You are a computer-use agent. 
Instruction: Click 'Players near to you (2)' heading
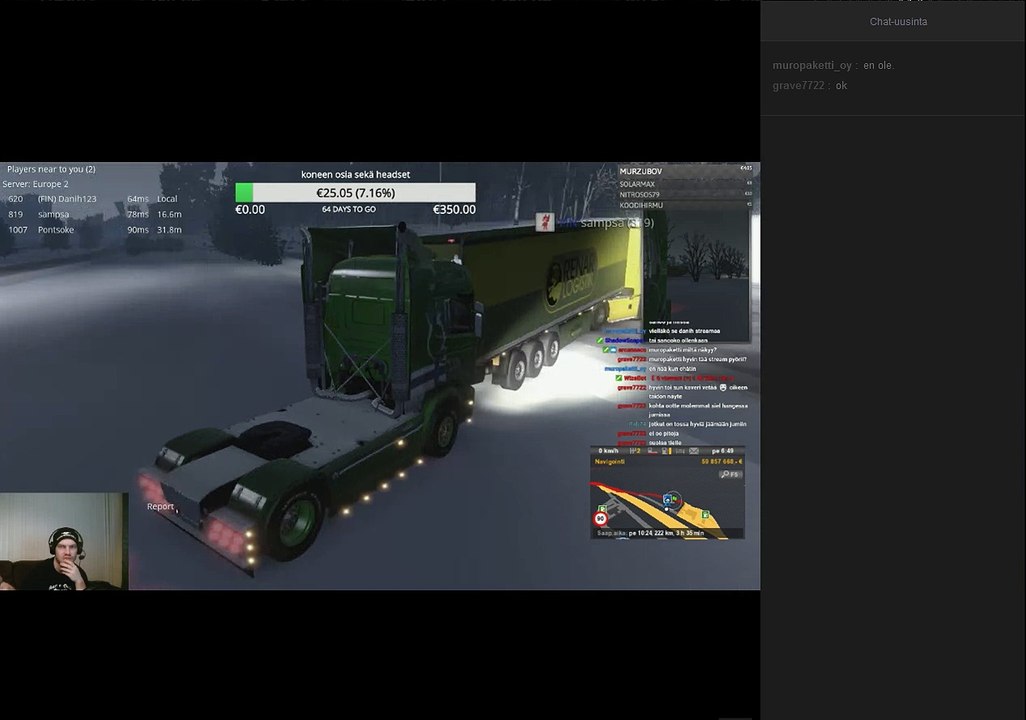(51, 169)
